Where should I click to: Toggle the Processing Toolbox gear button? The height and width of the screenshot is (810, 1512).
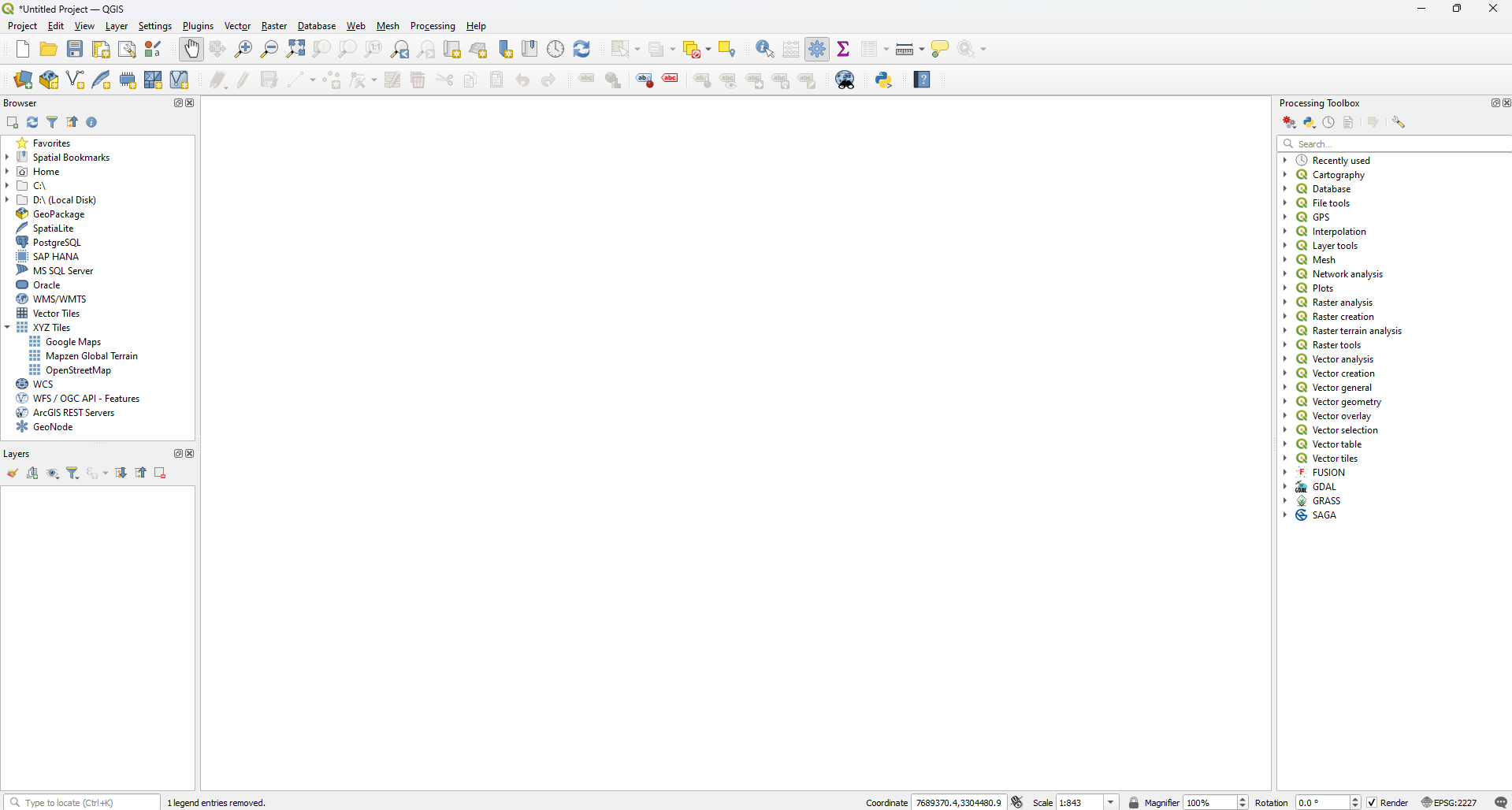(x=817, y=49)
